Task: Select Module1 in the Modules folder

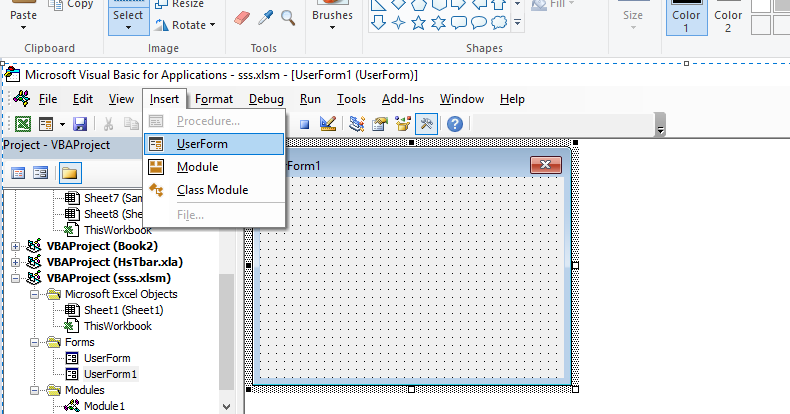Action: [x=104, y=406]
